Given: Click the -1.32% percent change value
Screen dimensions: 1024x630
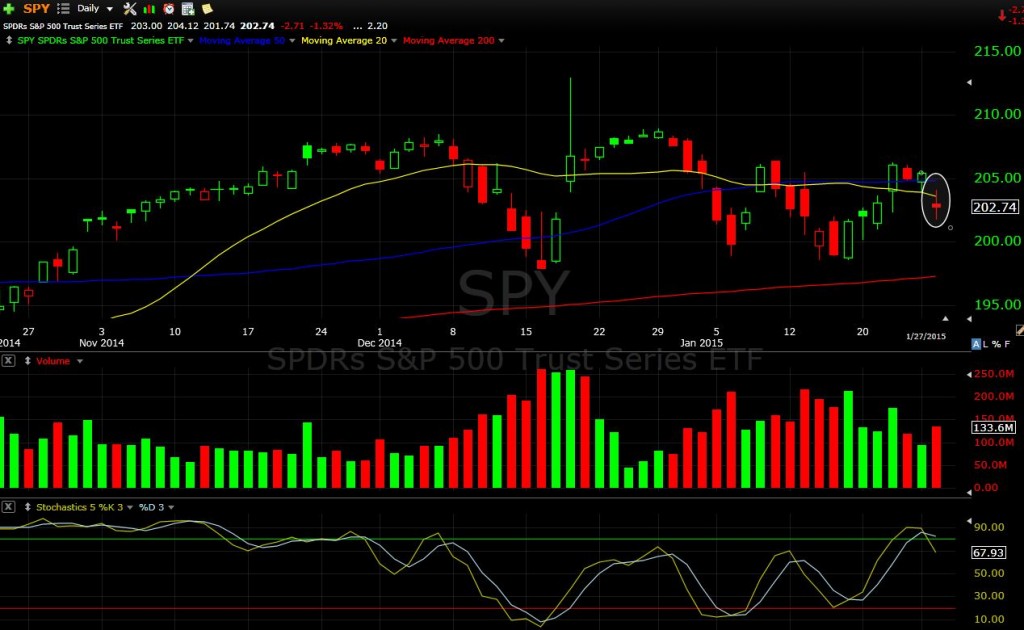Looking at the screenshot, I should (x=326, y=26).
